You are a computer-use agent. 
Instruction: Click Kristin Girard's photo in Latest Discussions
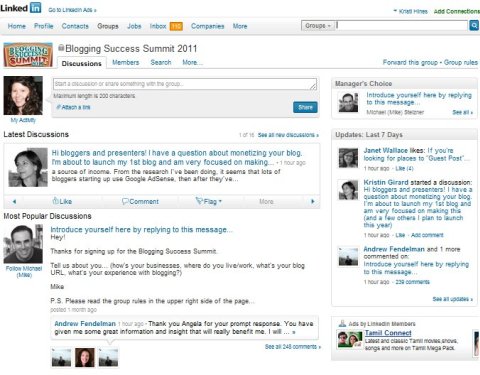28,168
